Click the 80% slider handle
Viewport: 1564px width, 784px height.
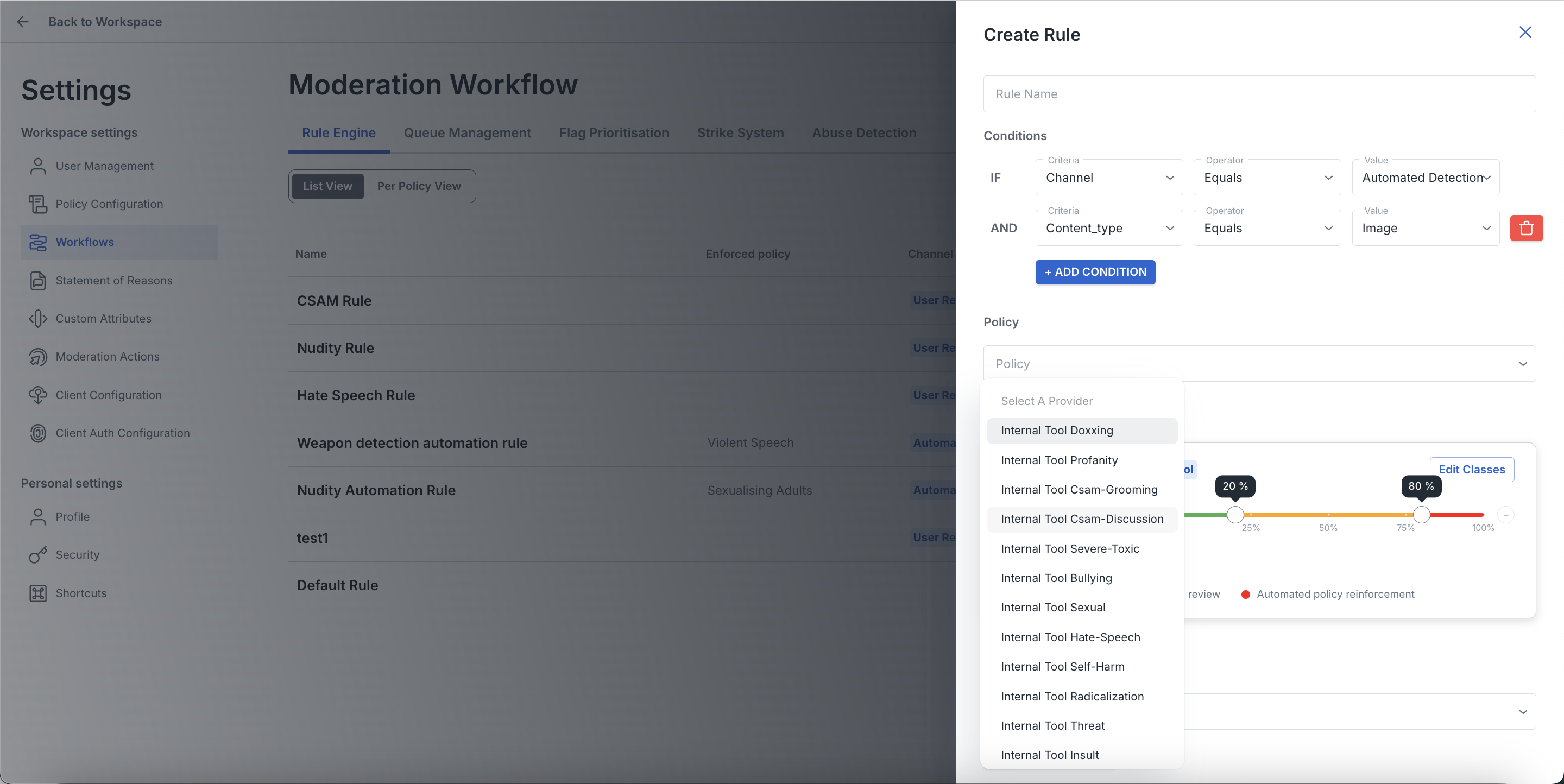point(1421,515)
